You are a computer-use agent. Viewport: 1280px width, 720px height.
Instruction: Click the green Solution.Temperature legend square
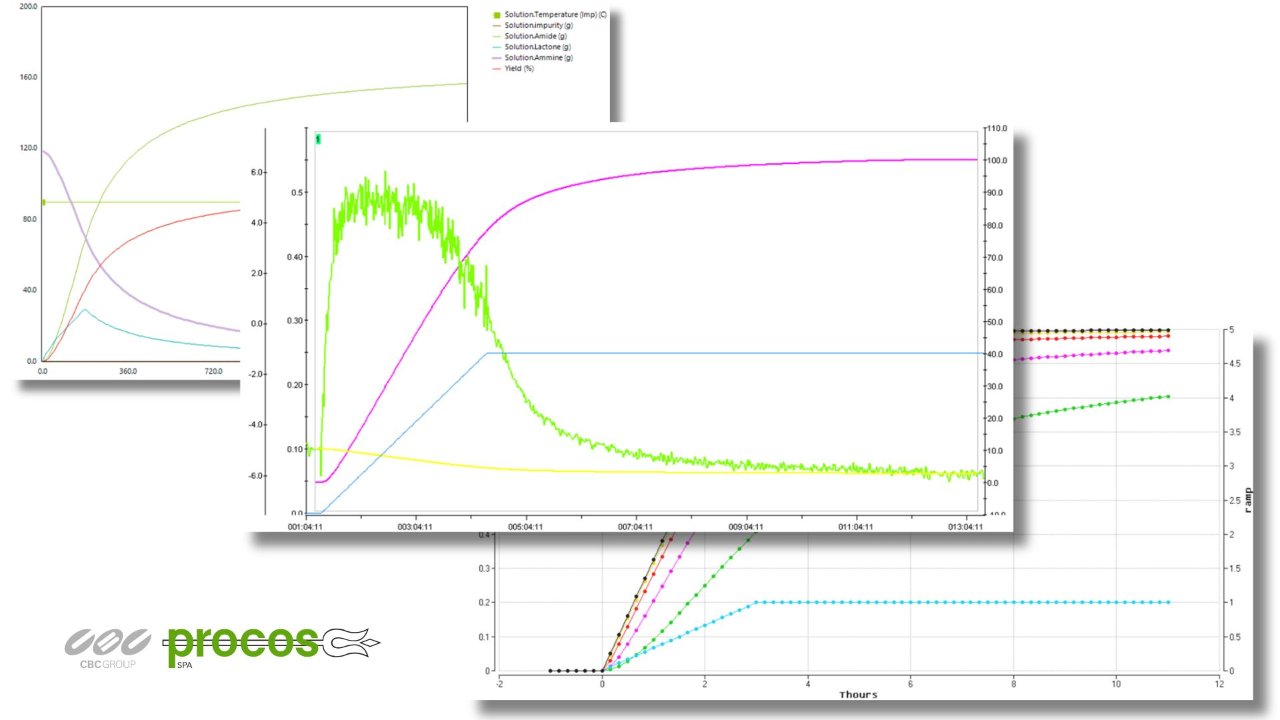[x=496, y=15]
